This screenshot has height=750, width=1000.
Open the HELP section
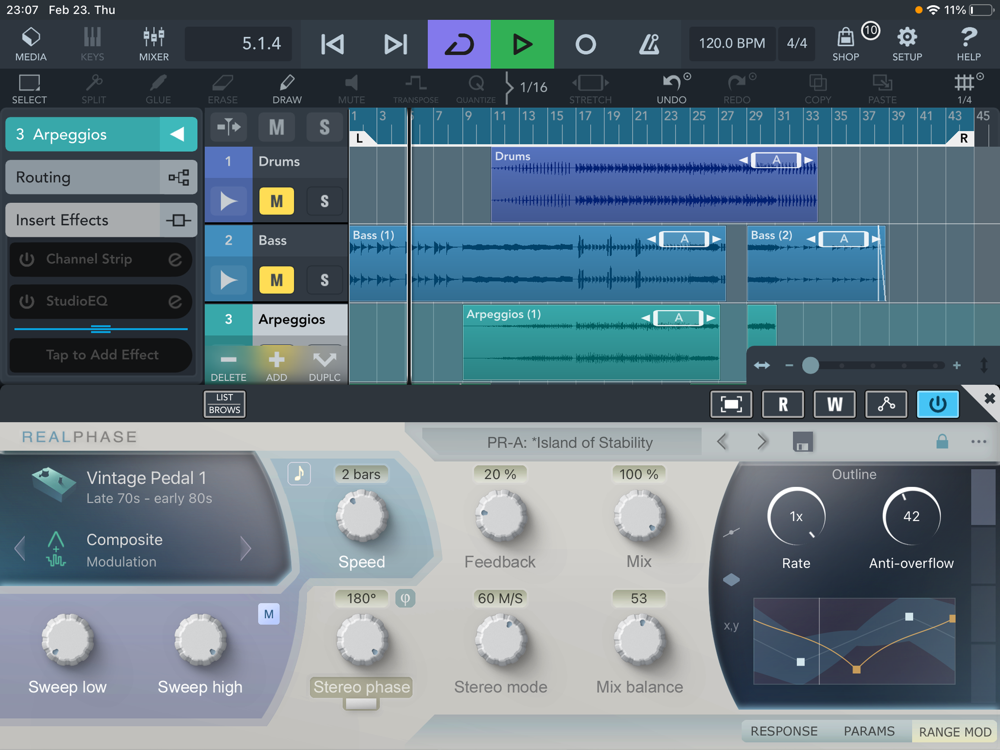pyautogui.click(x=968, y=44)
